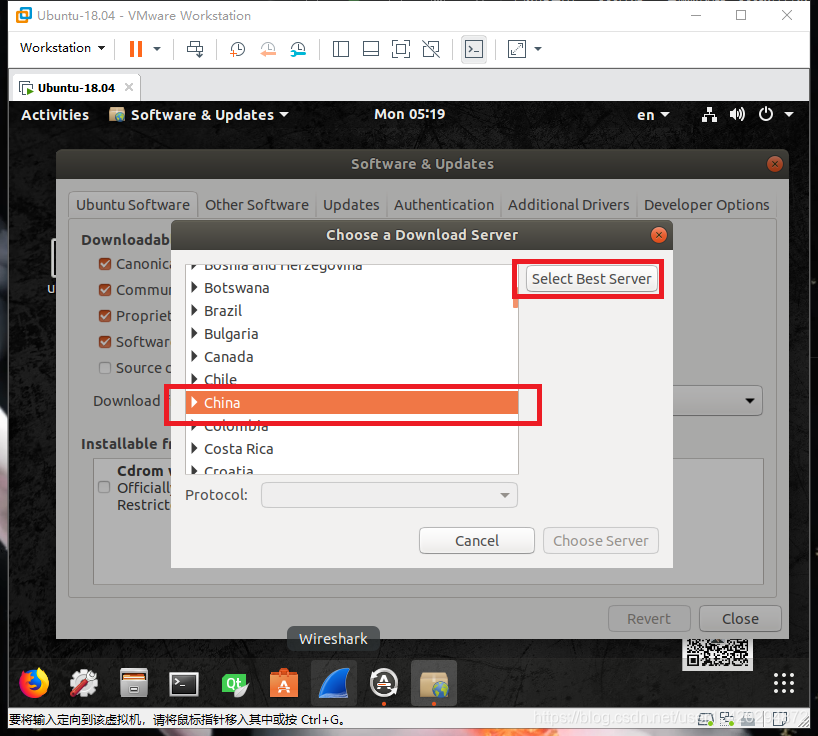
Task: Toggle the VMware library sidebar view icon
Action: click(341, 49)
